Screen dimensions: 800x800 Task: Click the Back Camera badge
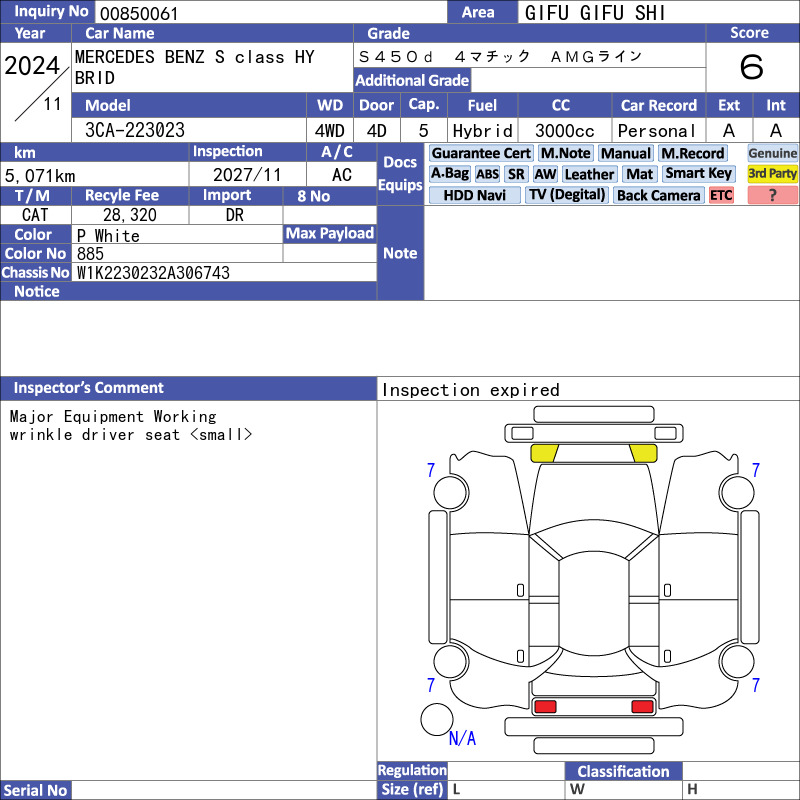click(658, 195)
